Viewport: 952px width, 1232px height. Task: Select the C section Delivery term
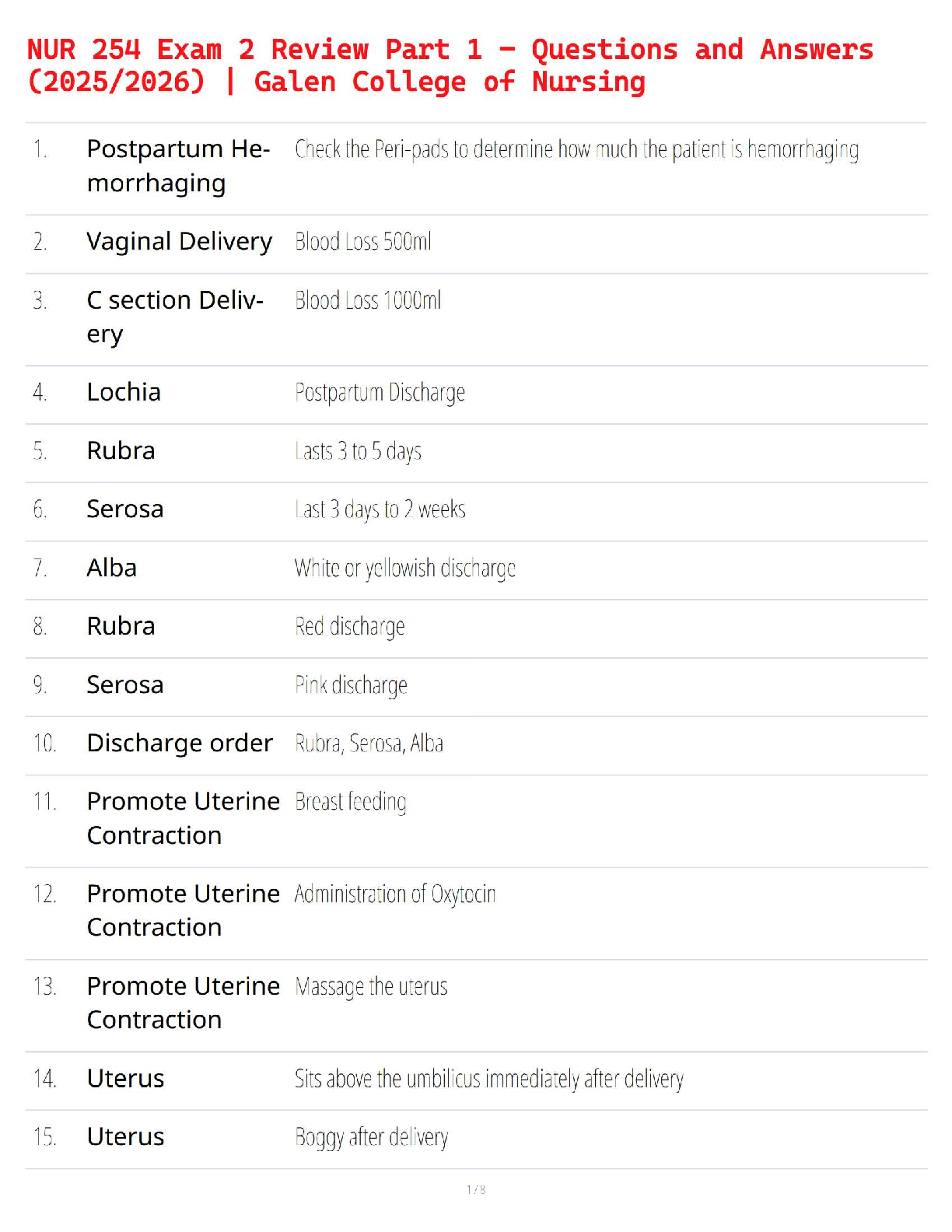point(175,317)
